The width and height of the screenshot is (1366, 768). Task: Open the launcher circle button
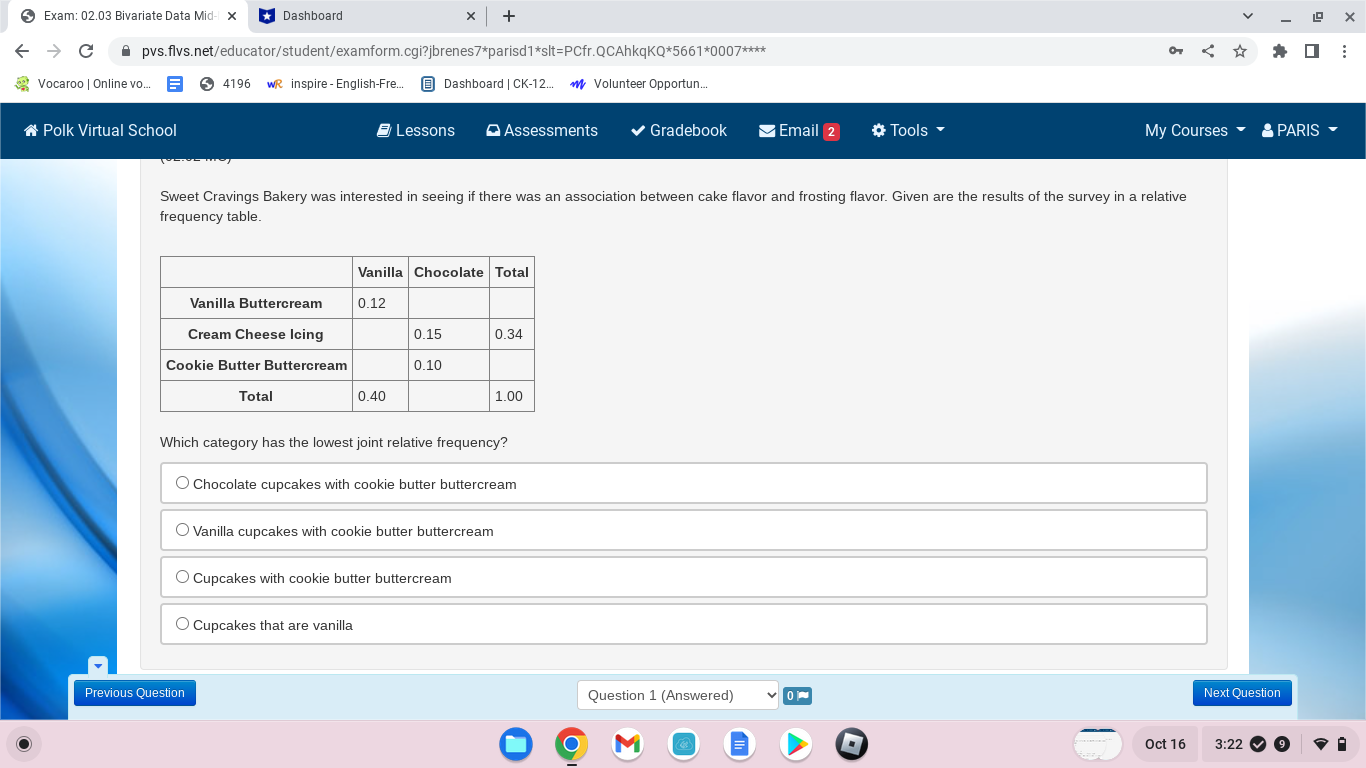point(24,744)
